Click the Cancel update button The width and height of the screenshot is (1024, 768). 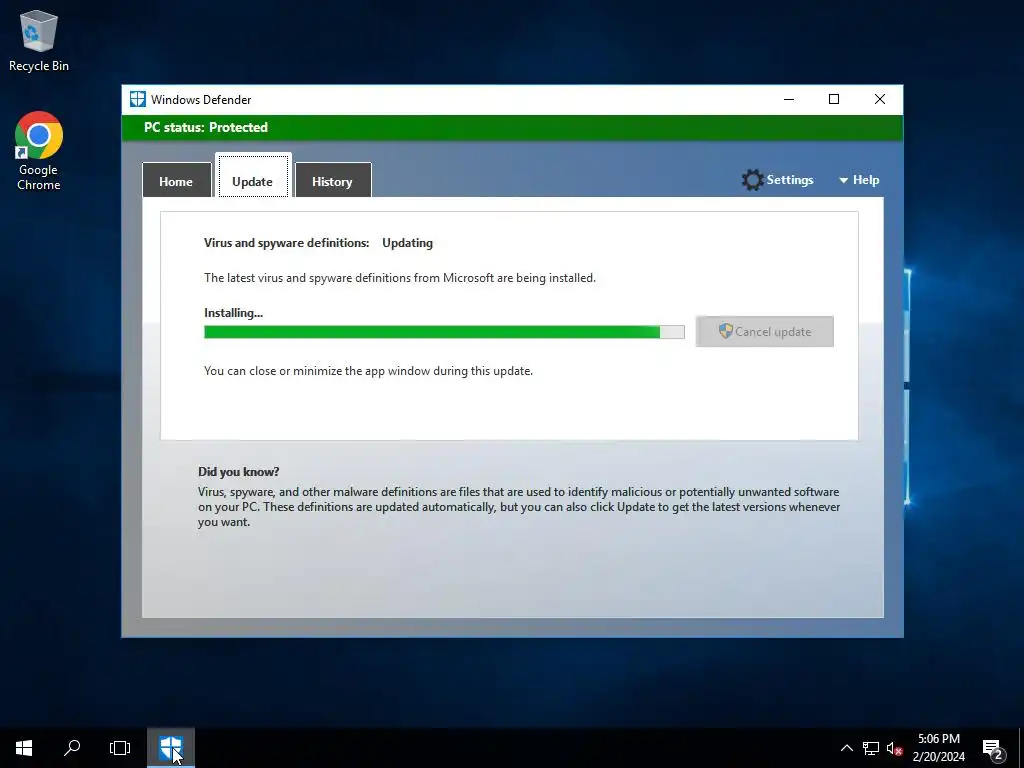click(x=765, y=331)
